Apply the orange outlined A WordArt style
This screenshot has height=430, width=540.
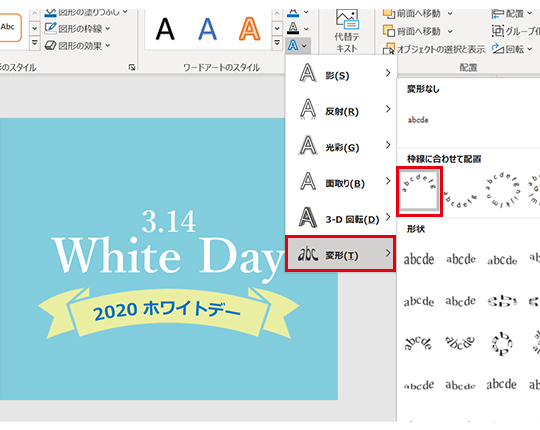[x=249, y=29]
